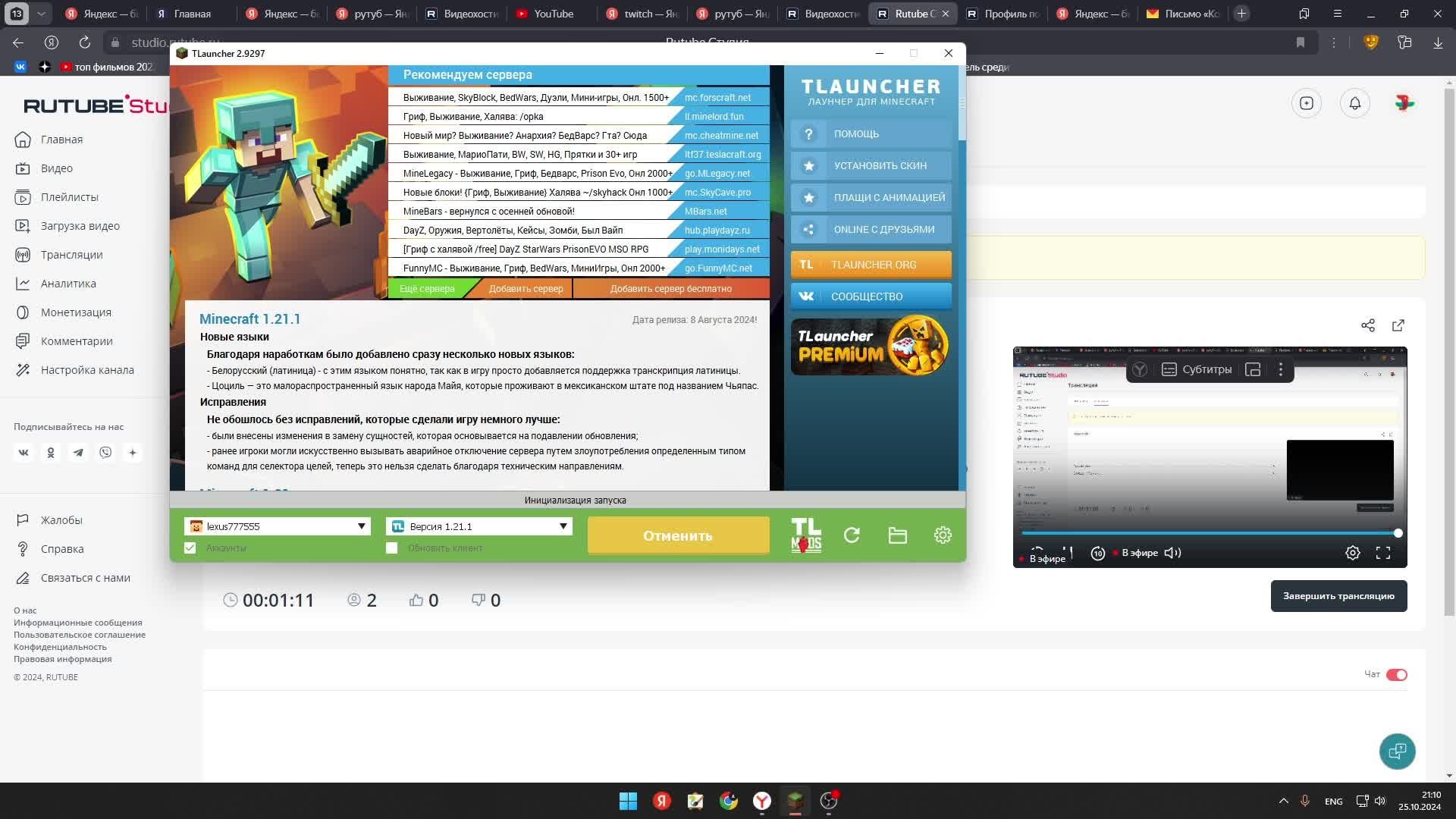Screen dimensions: 1456x819
Task: Click the share icon above video
Action: 1367,325
